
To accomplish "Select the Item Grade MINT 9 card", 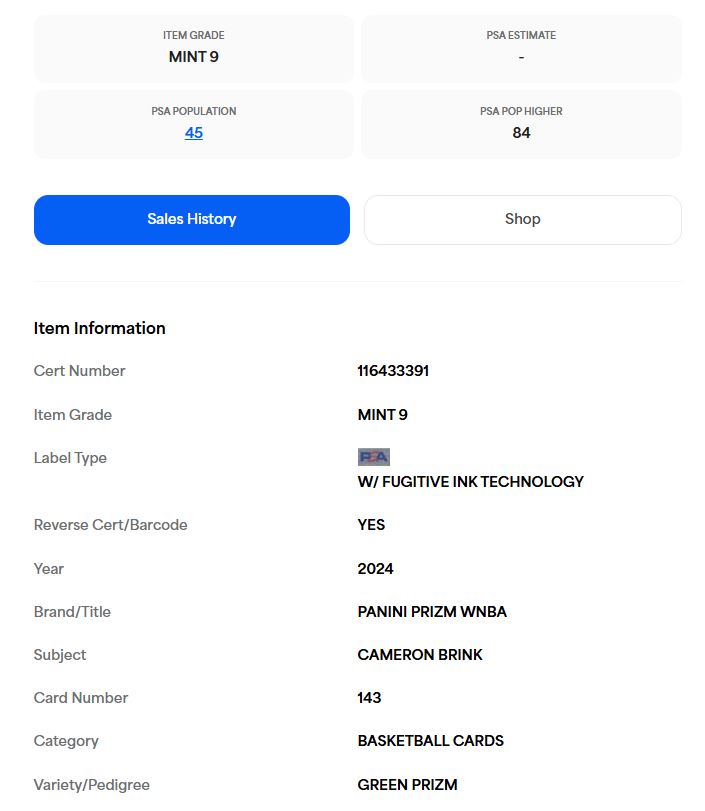I will tap(193, 48).
